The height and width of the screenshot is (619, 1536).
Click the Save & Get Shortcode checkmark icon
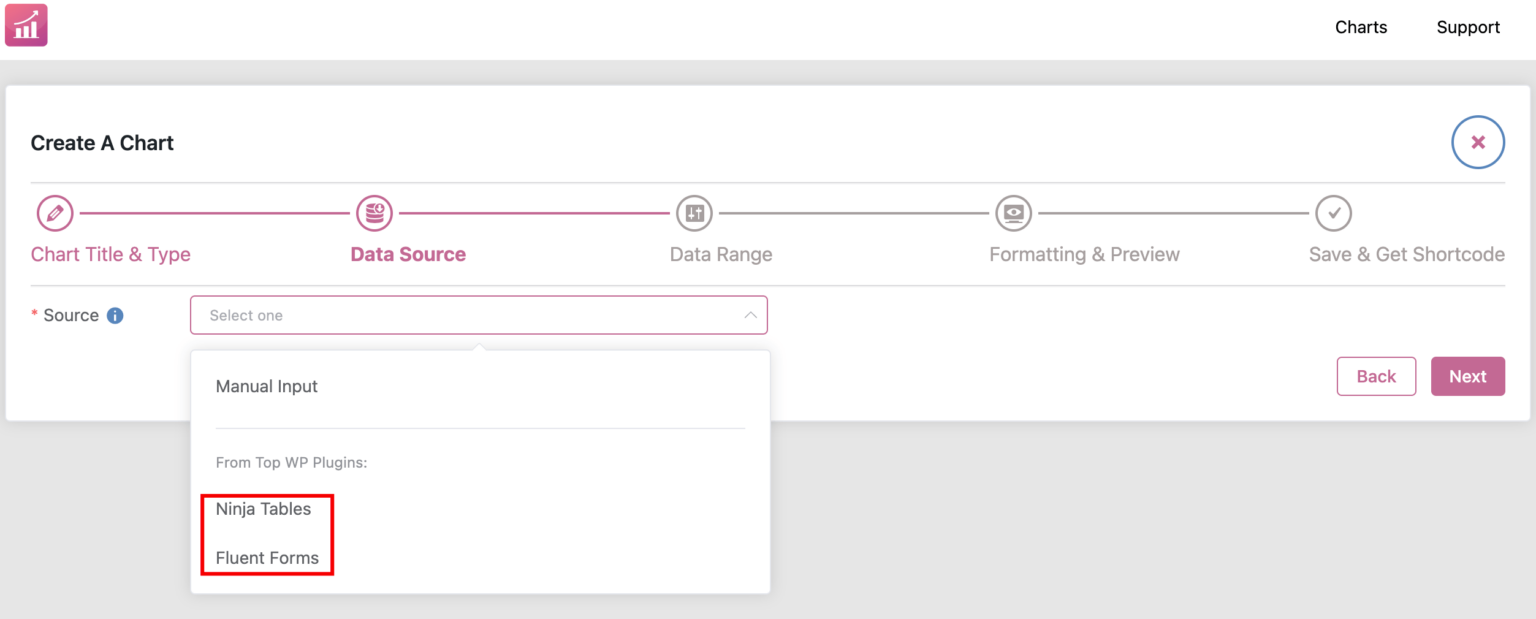point(1334,213)
